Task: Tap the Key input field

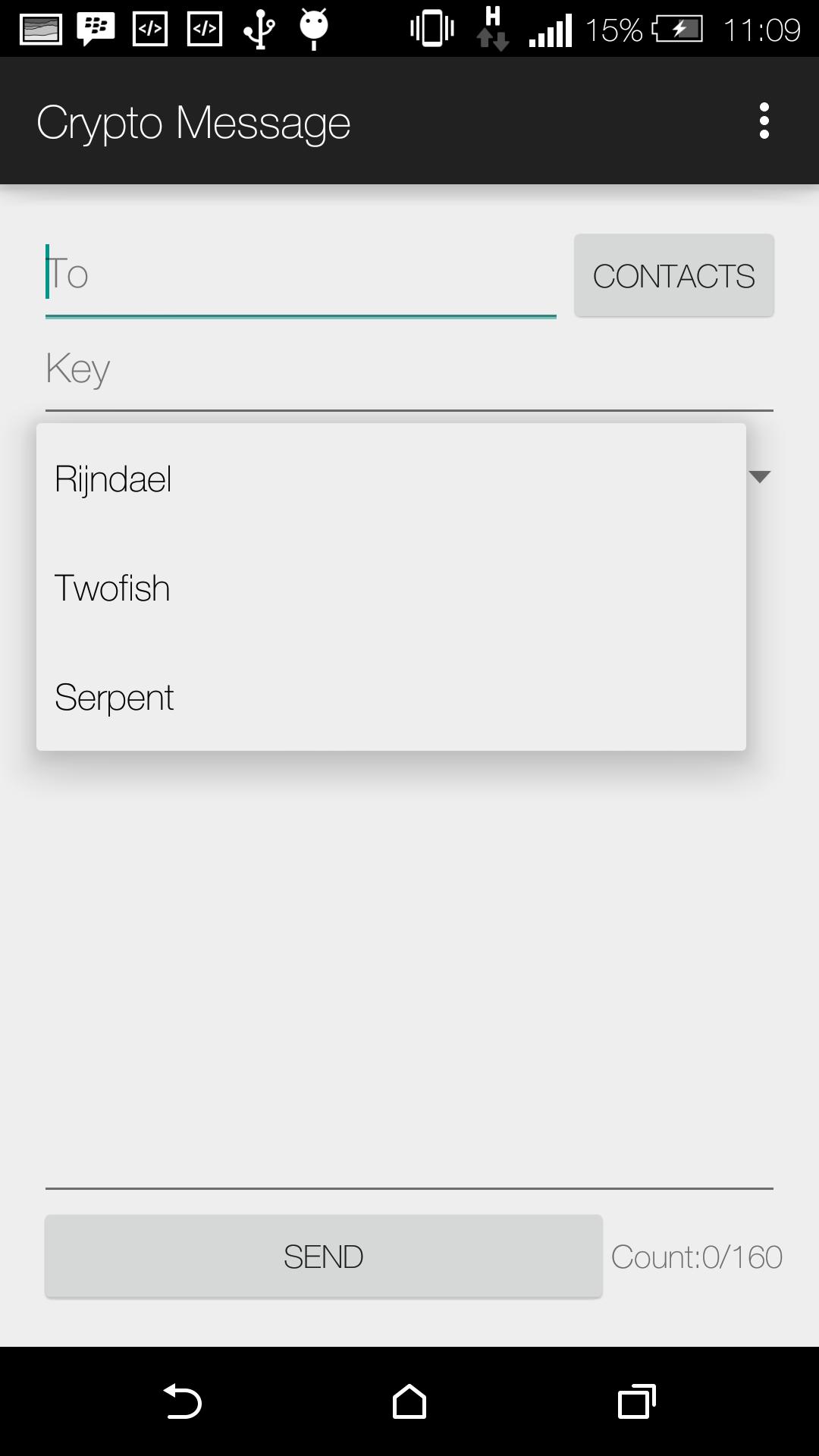Action: (x=409, y=369)
